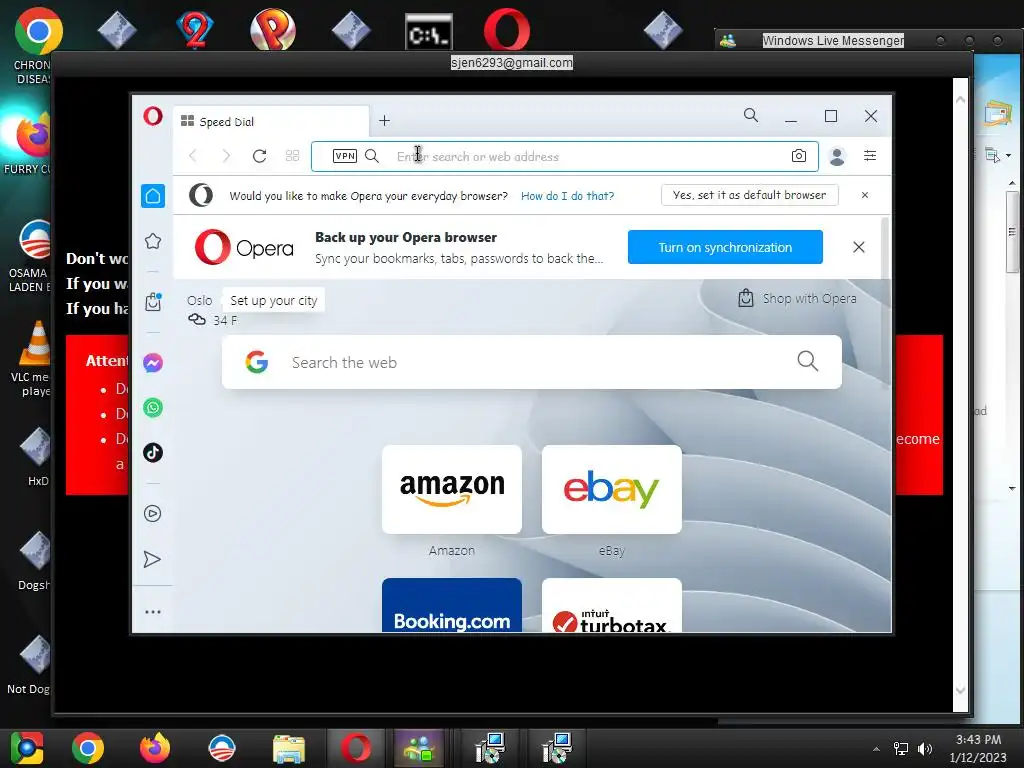Click the Google 'Search the web' box

tap(532, 362)
